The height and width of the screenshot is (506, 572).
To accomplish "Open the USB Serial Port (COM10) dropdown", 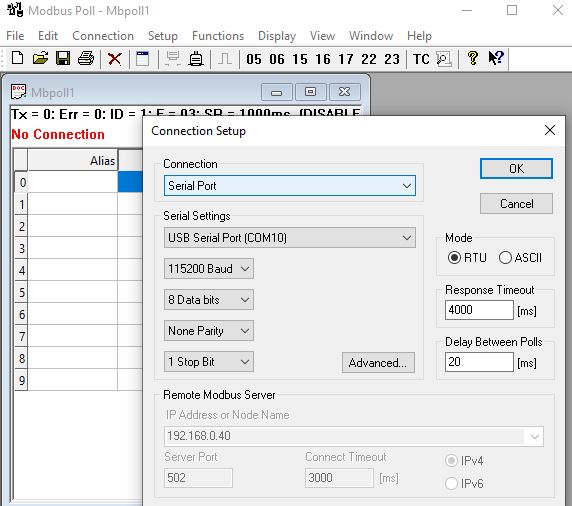I will [x=290, y=238].
